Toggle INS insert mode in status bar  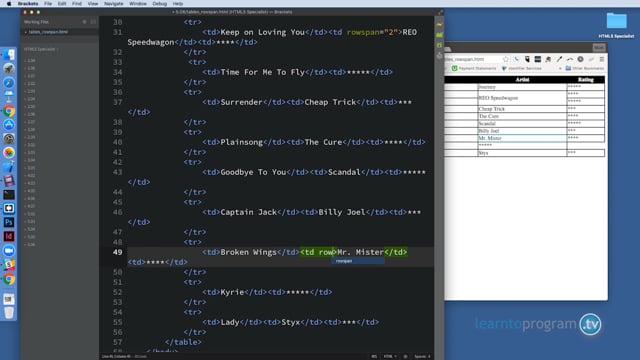tap(374, 356)
